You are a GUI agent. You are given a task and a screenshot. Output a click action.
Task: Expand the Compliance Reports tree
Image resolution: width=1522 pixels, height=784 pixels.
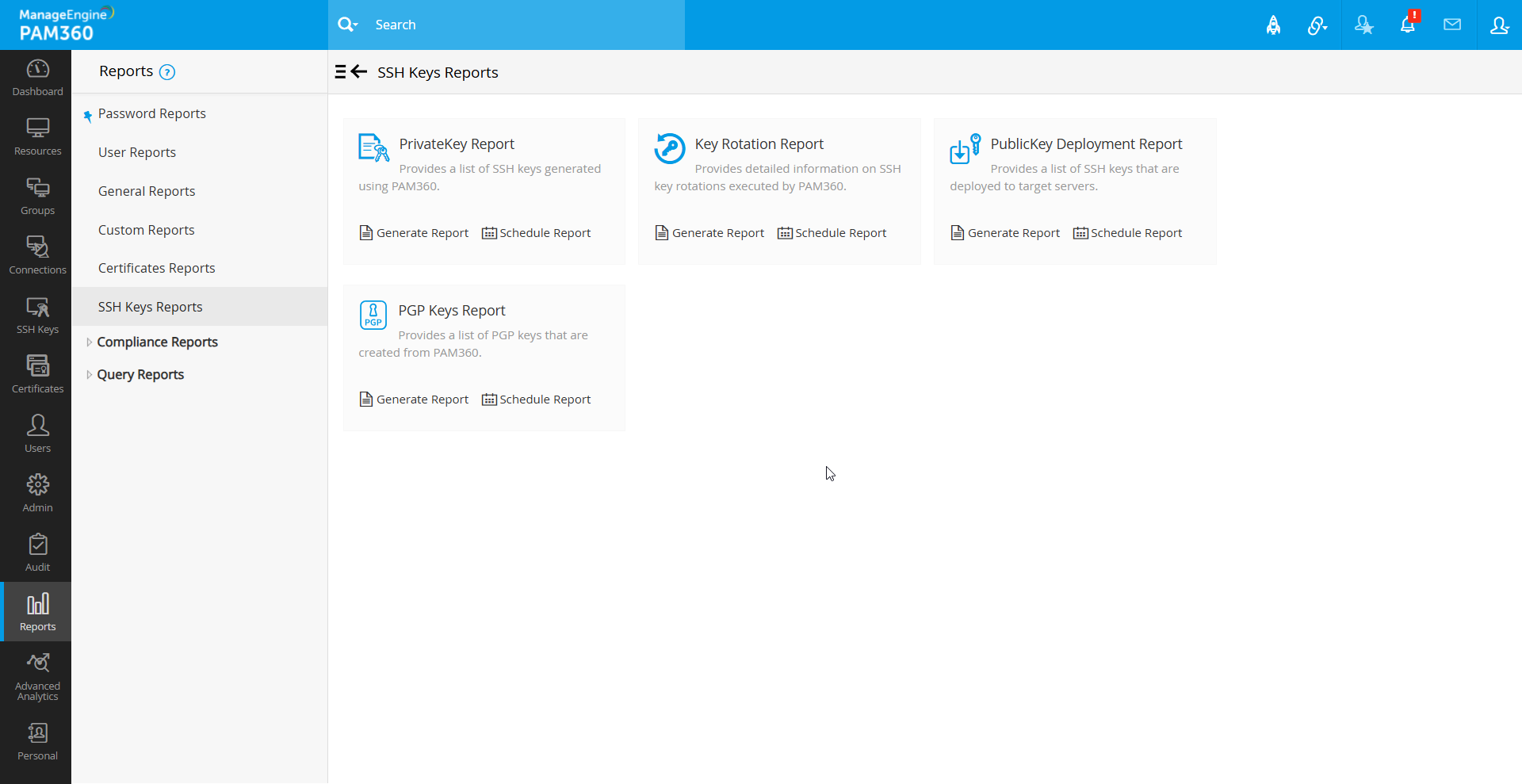pos(89,342)
